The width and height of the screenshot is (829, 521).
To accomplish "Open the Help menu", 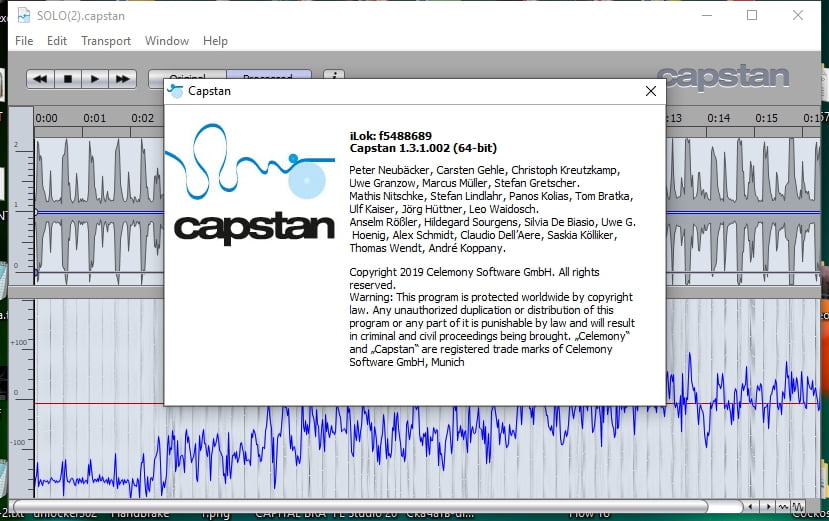I will (215, 41).
